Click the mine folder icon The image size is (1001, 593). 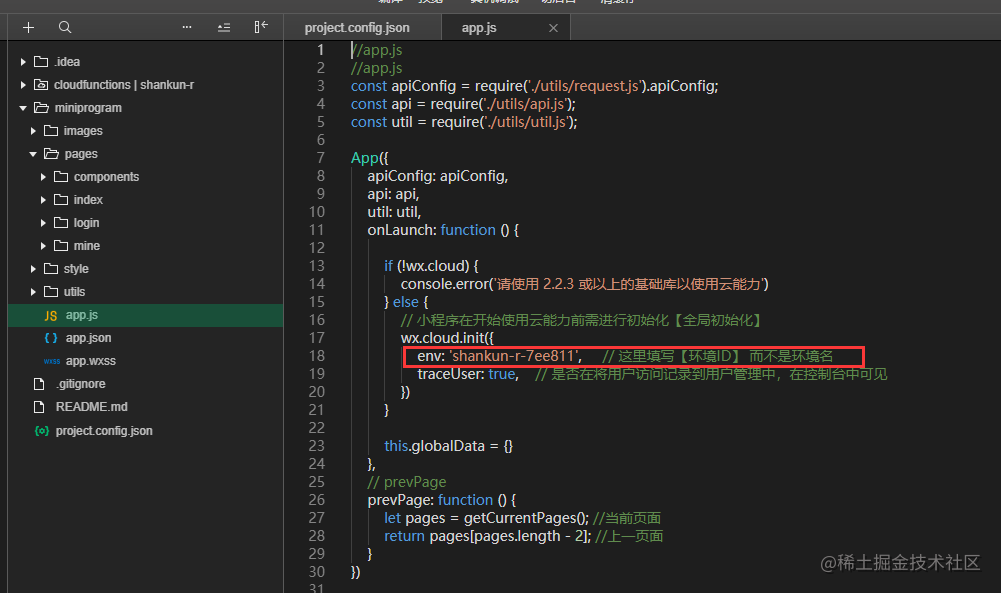pyautogui.click(x=61, y=245)
